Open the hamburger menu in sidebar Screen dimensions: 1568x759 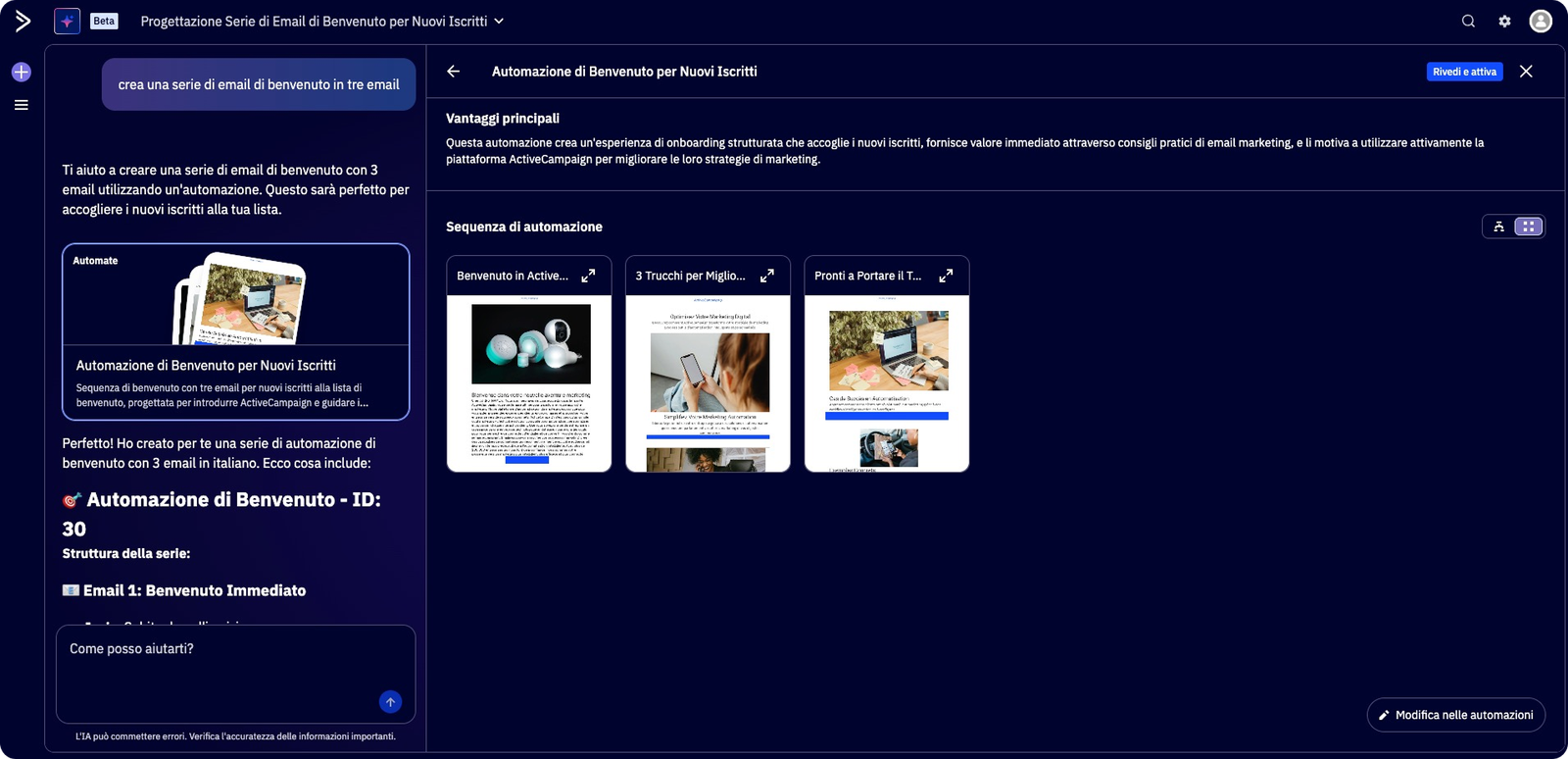point(22,105)
